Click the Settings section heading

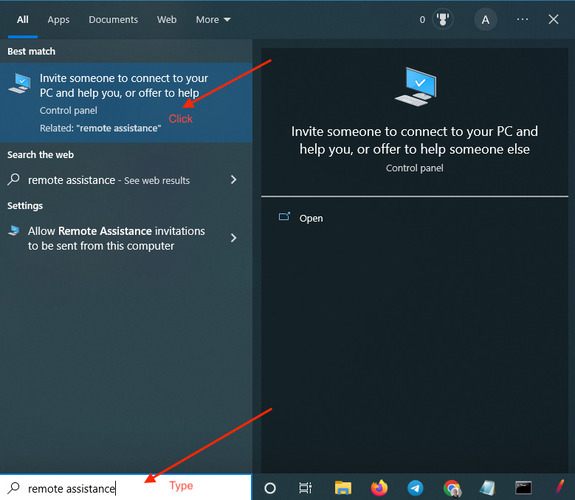coord(25,206)
